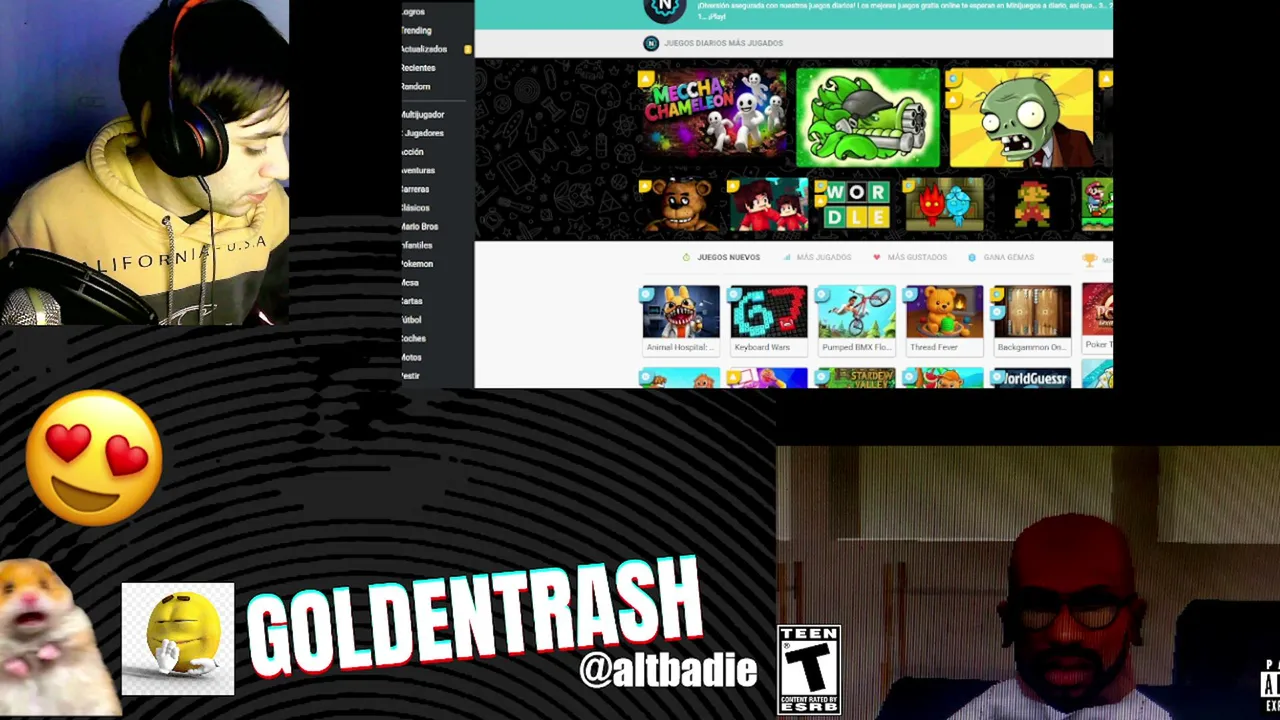Open Mesa category in the sidebar
The width and height of the screenshot is (1280, 720).
[410, 283]
